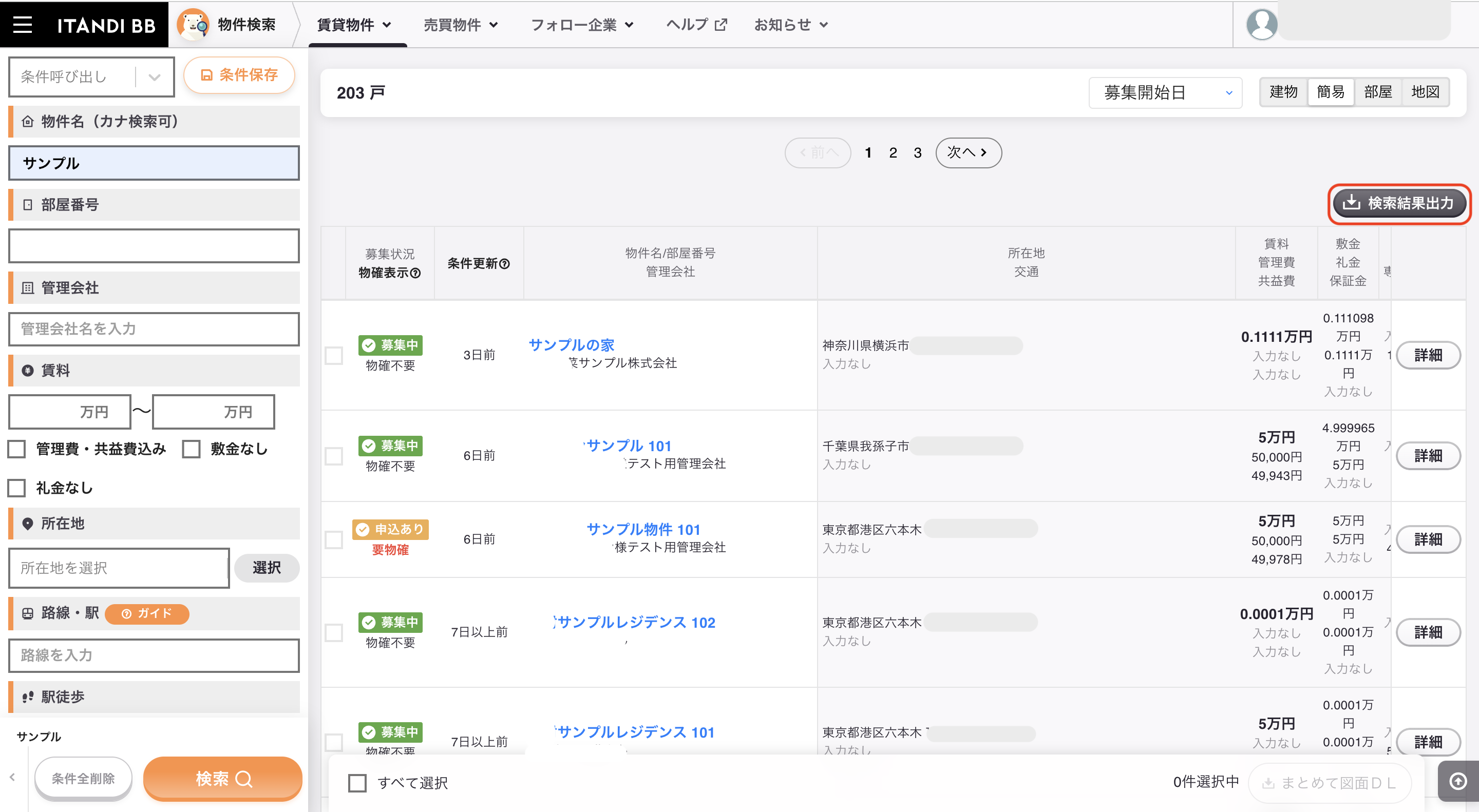Screen dimensions: 1479x812
Task: Click the building icon beside 管理会社
Action: [27, 287]
